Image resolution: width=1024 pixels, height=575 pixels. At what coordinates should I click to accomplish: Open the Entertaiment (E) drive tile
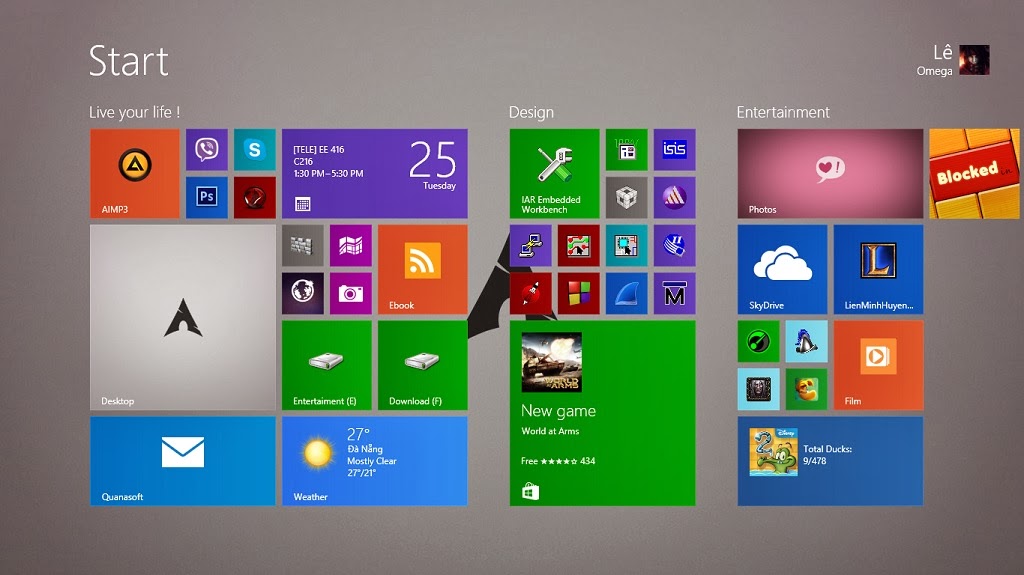327,365
